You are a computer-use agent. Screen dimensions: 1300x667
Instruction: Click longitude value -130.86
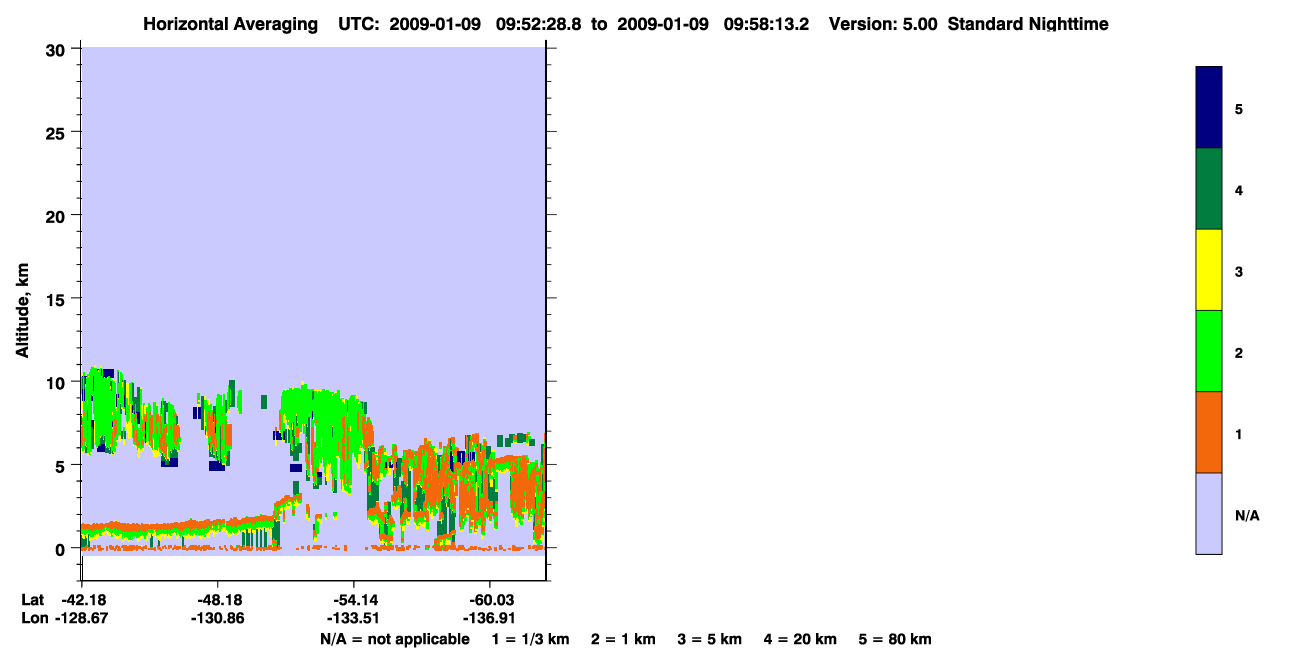tap(218, 619)
